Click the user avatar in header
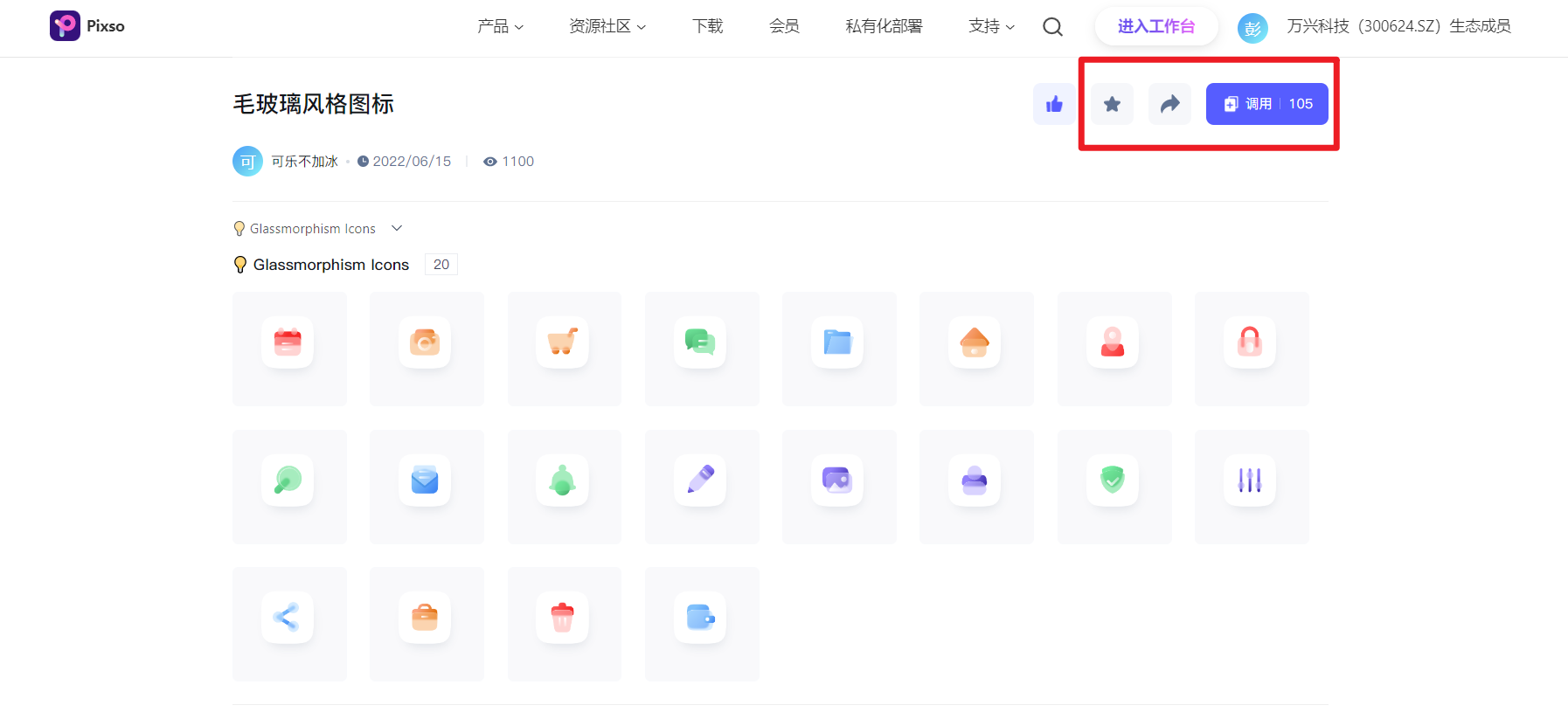This screenshot has height=719, width=1568. pos(1252,28)
